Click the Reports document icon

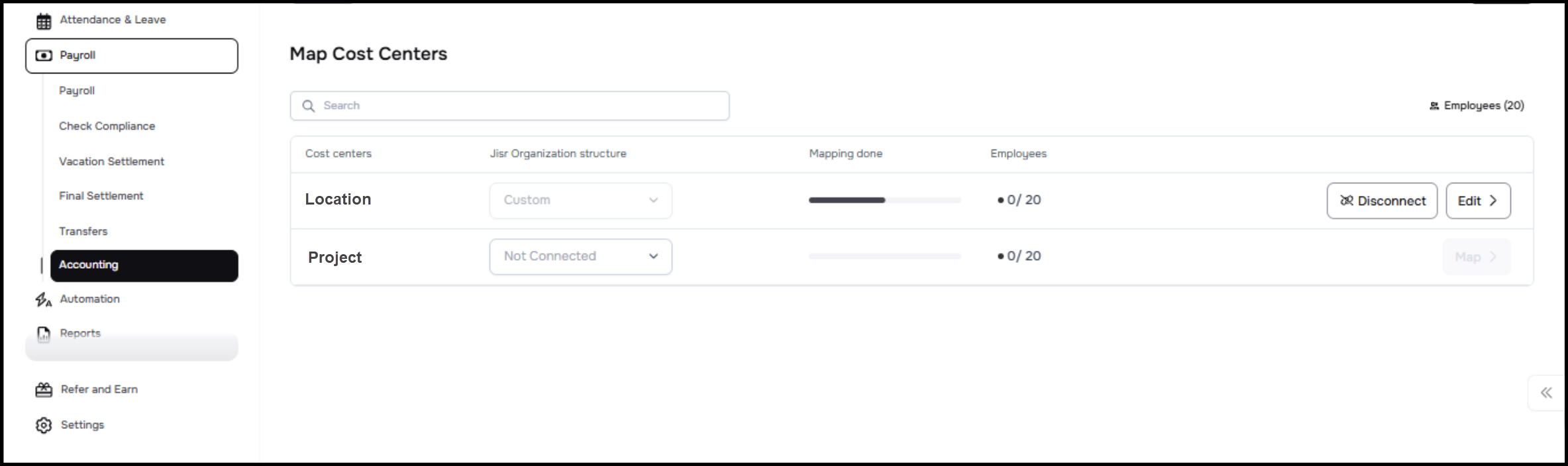tap(44, 334)
